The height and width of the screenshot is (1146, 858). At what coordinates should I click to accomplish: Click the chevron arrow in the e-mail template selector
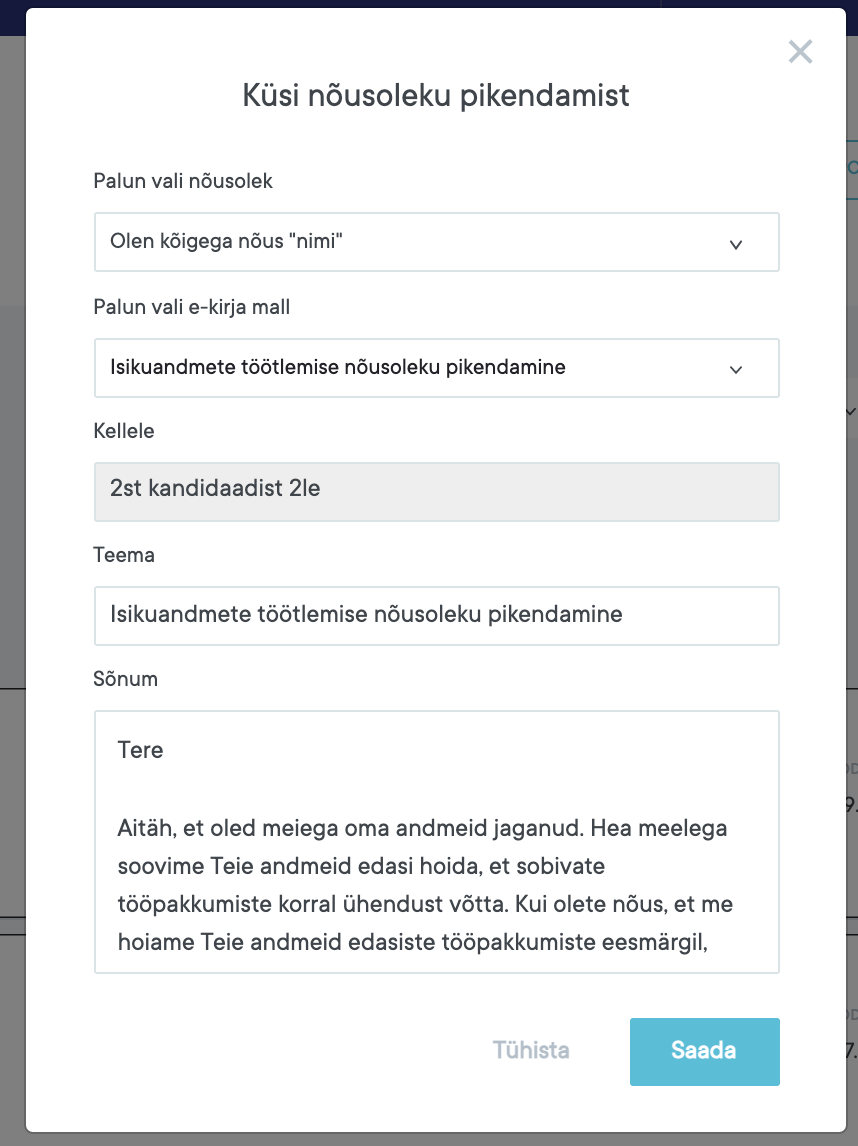point(736,369)
